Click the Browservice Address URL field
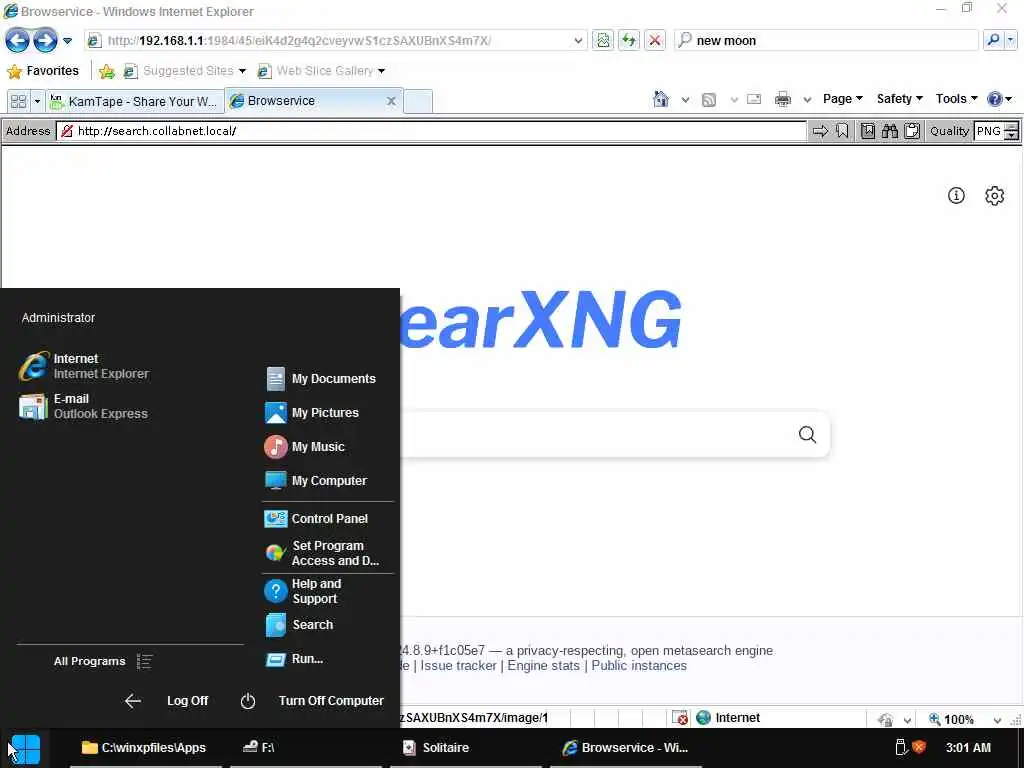Viewport: 1024px width, 768px height. (x=431, y=131)
